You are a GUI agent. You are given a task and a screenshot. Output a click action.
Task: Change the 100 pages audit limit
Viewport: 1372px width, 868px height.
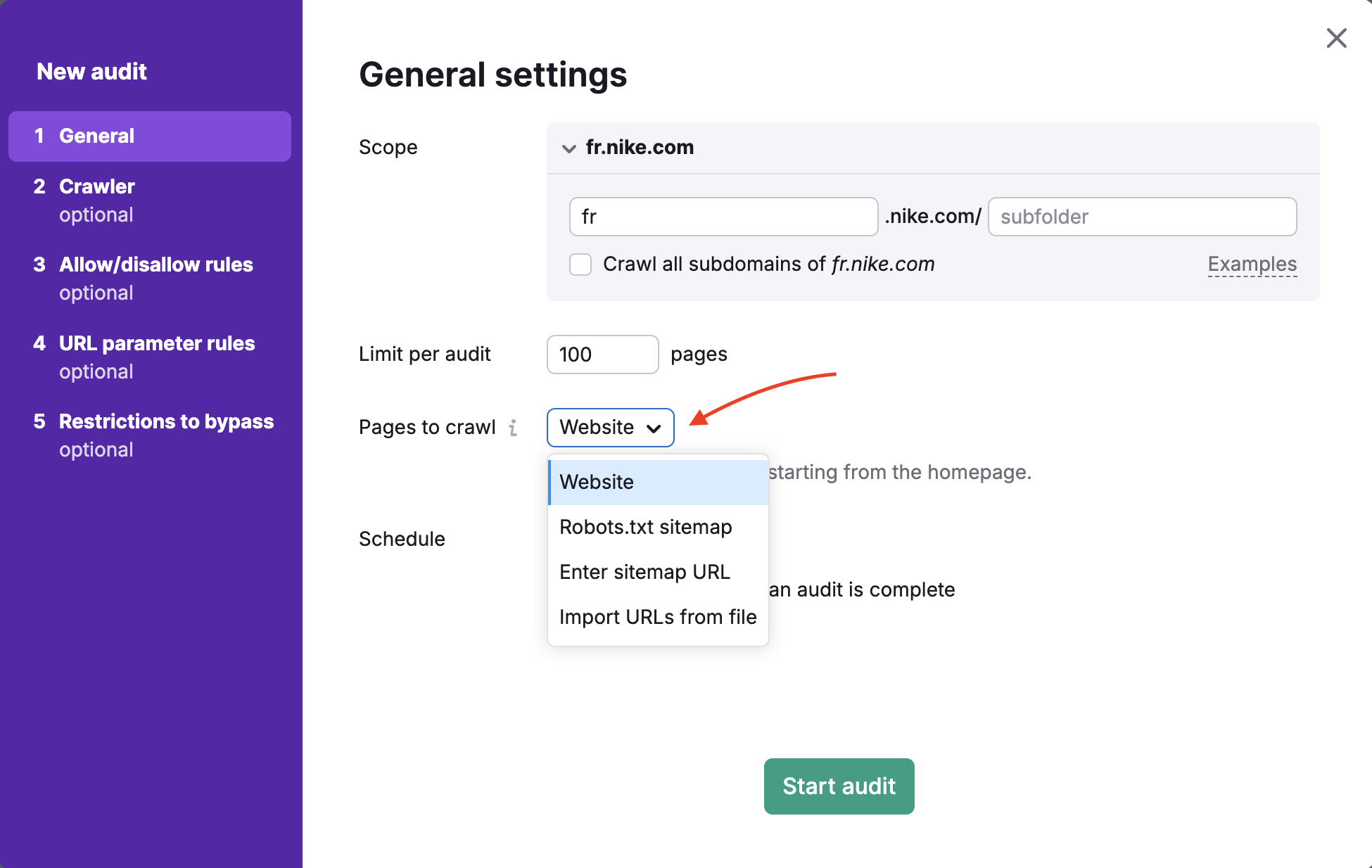(x=602, y=355)
